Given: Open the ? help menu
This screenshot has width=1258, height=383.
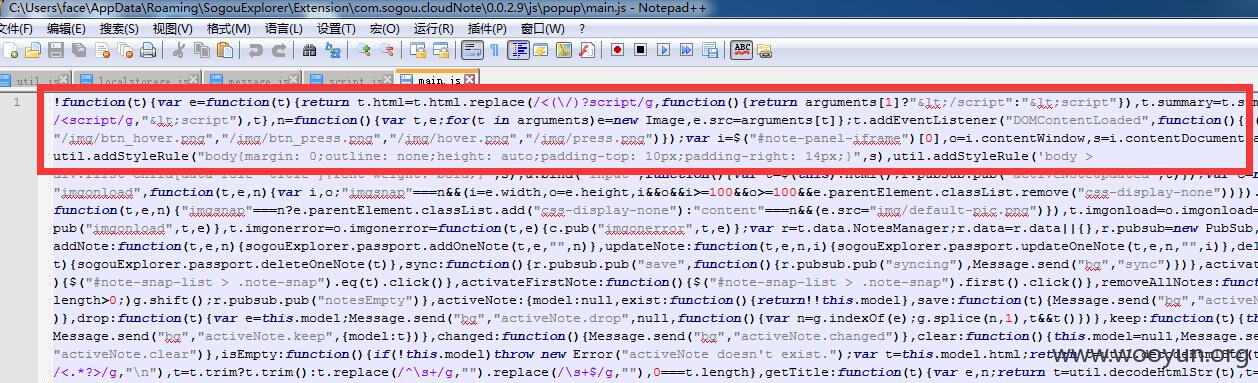Looking at the screenshot, I should [582, 28].
